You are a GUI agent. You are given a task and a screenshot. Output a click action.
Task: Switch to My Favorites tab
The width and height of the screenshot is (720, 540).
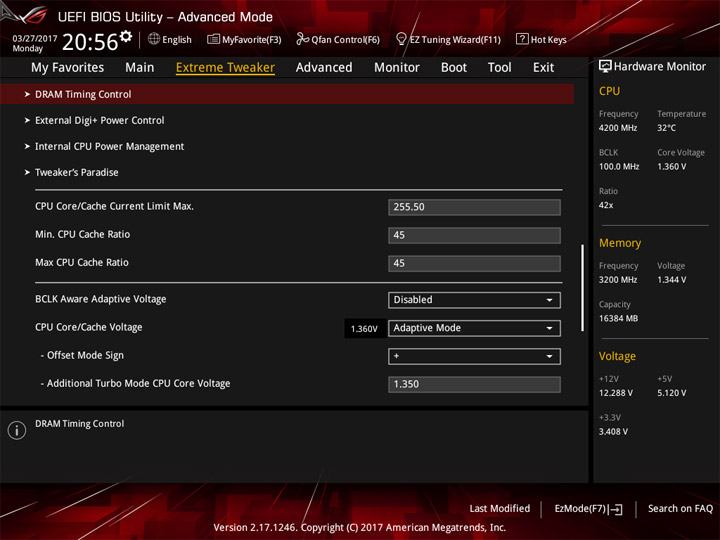pos(68,68)
